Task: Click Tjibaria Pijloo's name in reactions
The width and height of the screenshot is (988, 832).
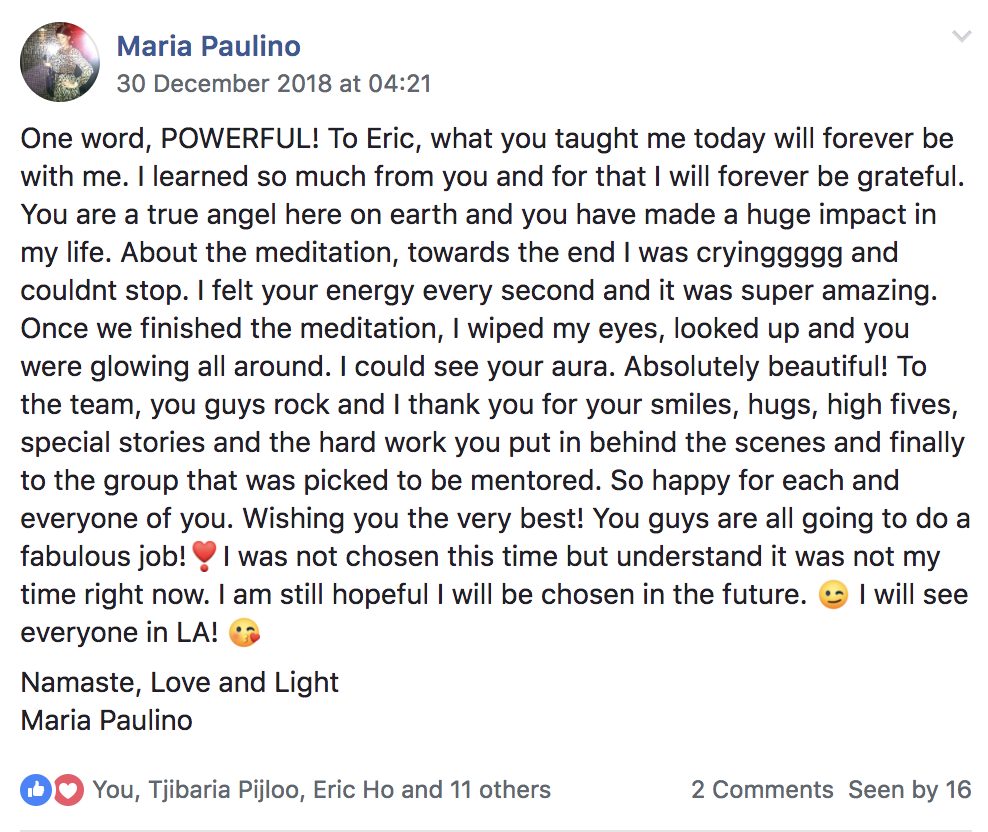Action: pyautogui.click(x=224, y=790)
